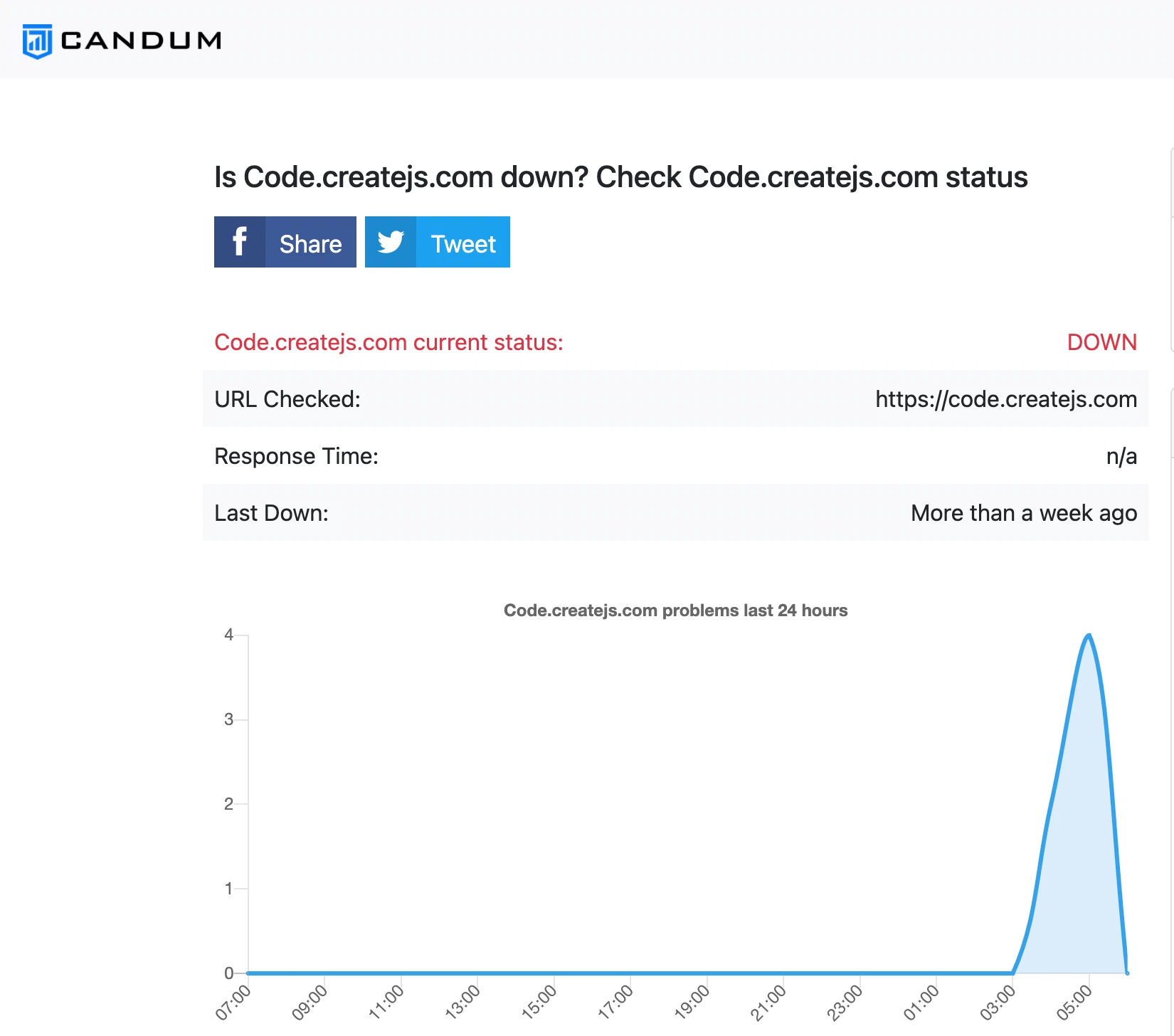This screenshot has width=1174, height=1036.
Task: Click the red DOWN status value
Action: [1102, 342]
